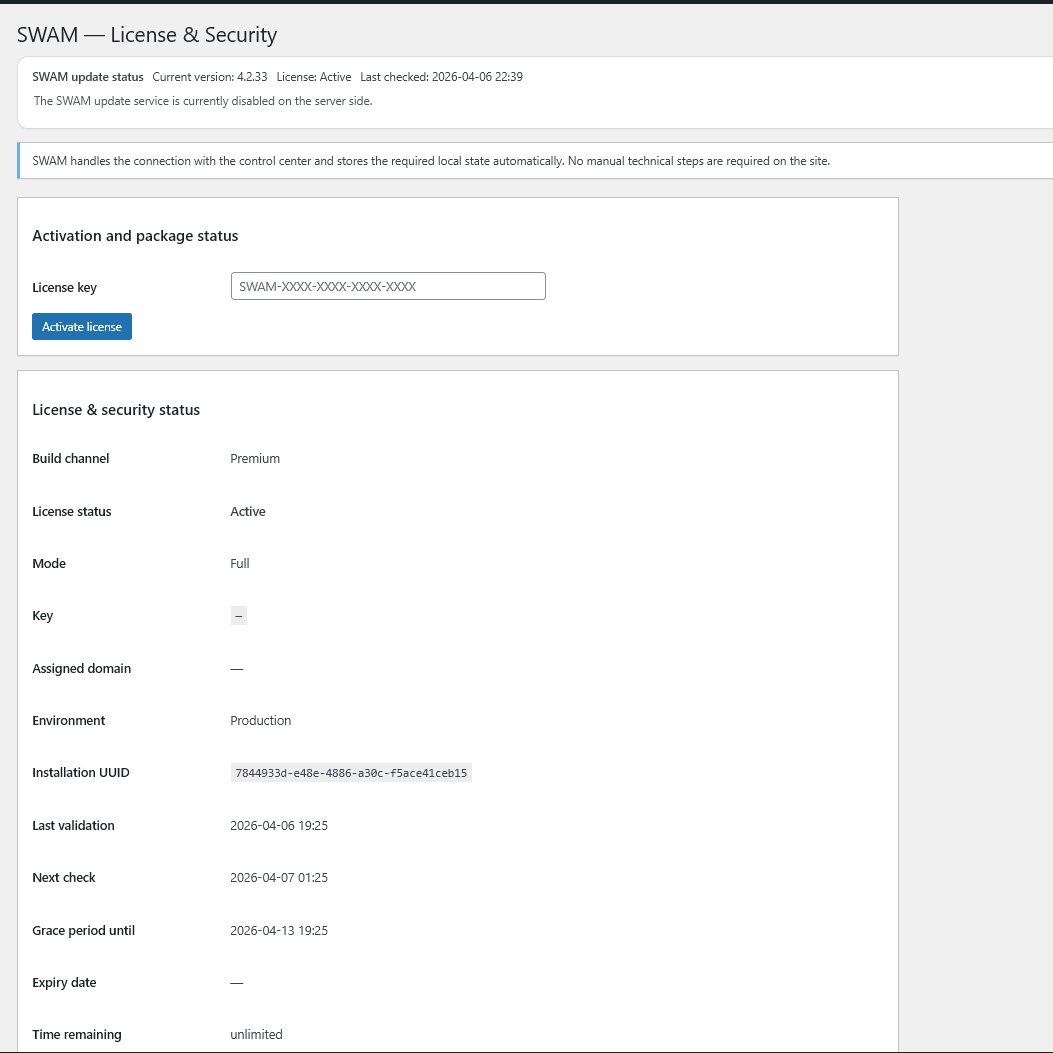
Task: Click the update service disabled message
Action: point(203,101)
